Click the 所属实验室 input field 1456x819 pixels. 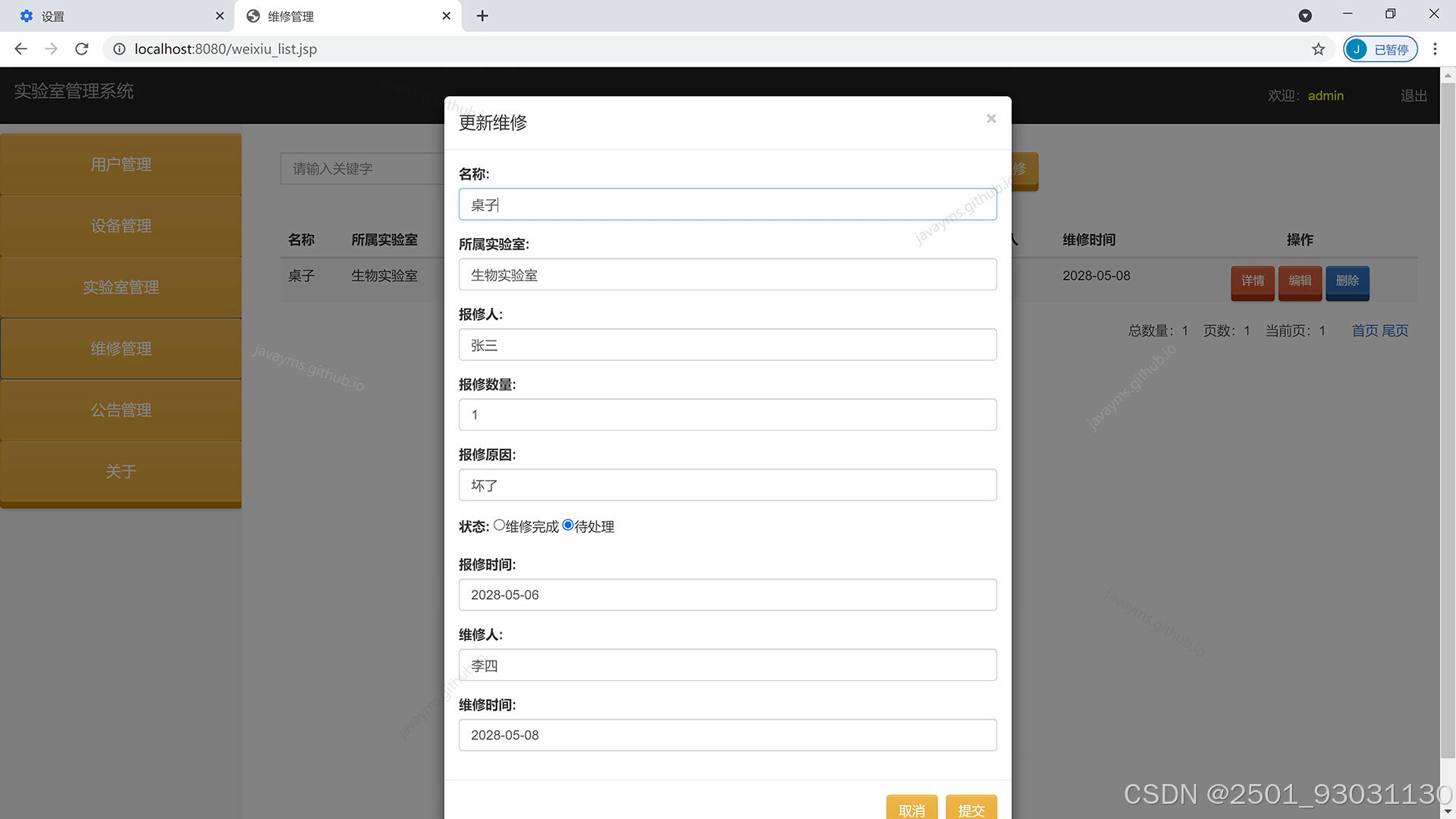[727, 275]
